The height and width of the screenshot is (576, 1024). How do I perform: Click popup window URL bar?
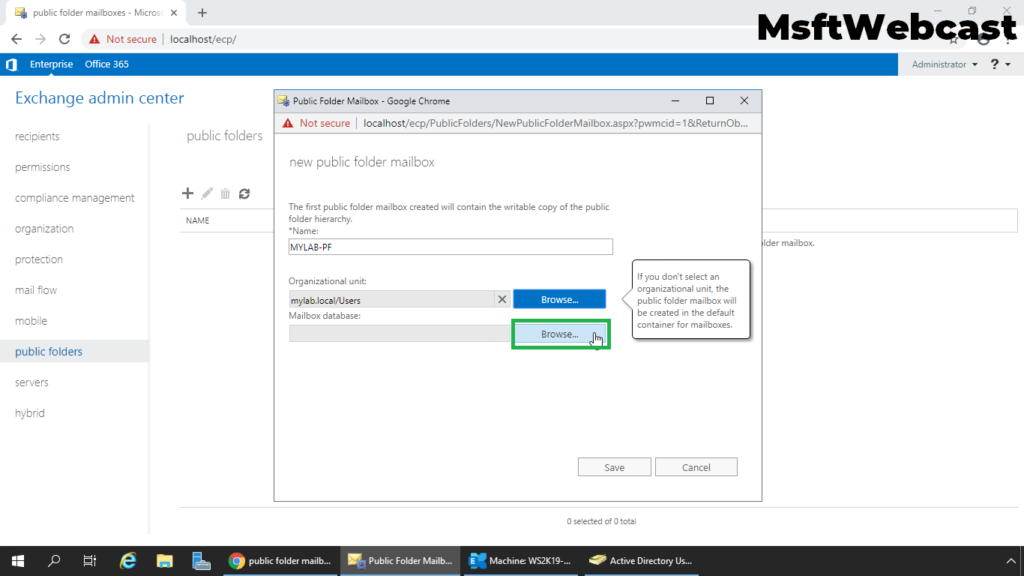click(x=555, y=123)
